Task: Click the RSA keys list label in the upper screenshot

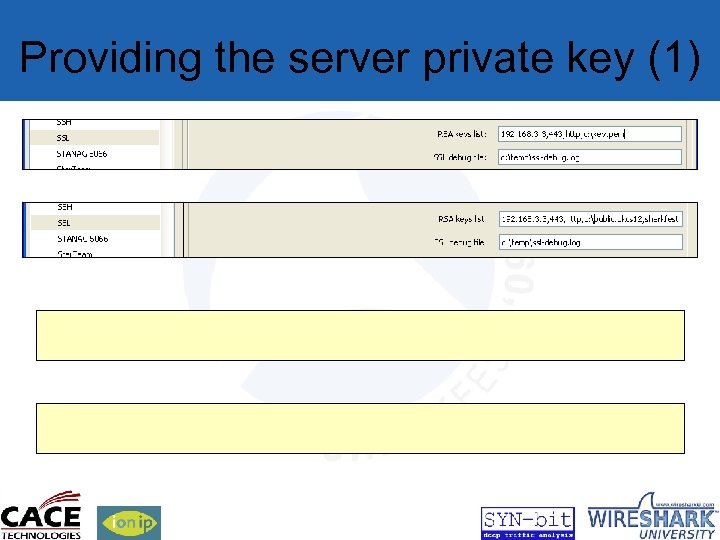Action: pos(461,134)
